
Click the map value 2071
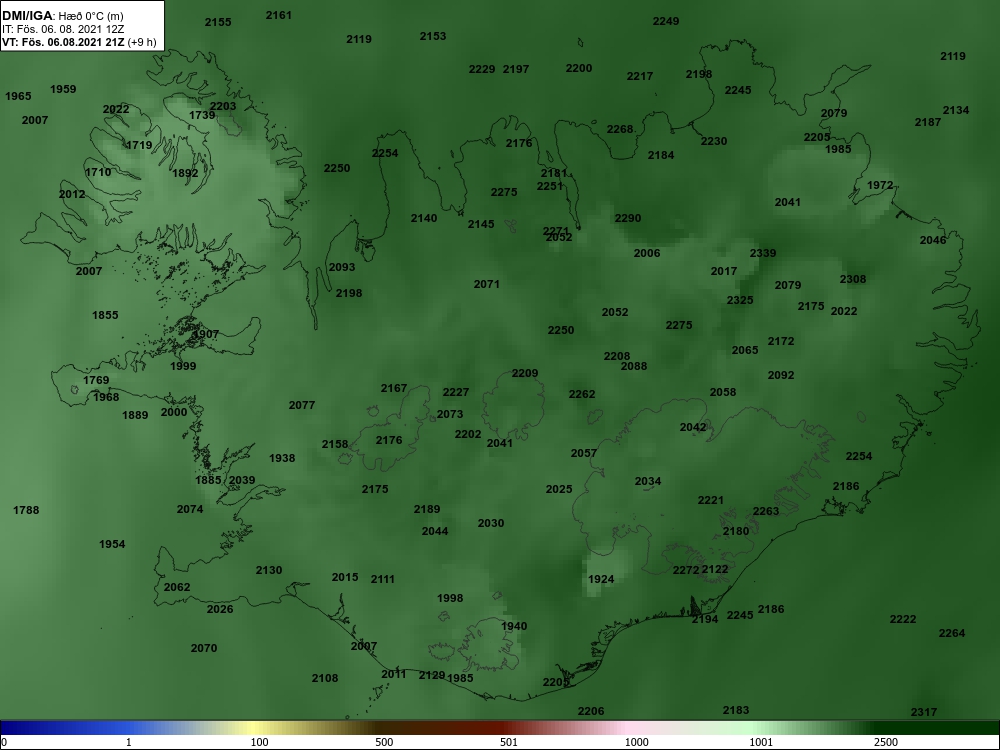point(487,284)
